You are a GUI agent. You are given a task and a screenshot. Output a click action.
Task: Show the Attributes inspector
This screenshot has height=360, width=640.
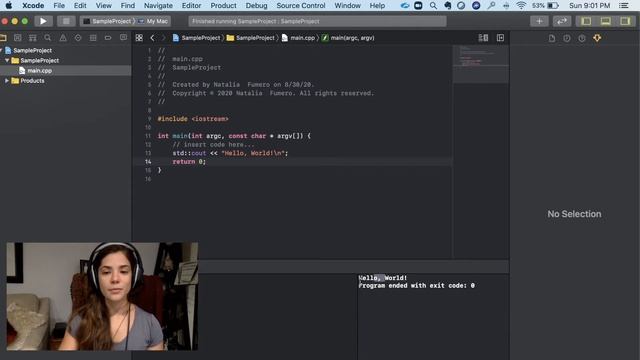pyautogui.click(x=597, y=38)
